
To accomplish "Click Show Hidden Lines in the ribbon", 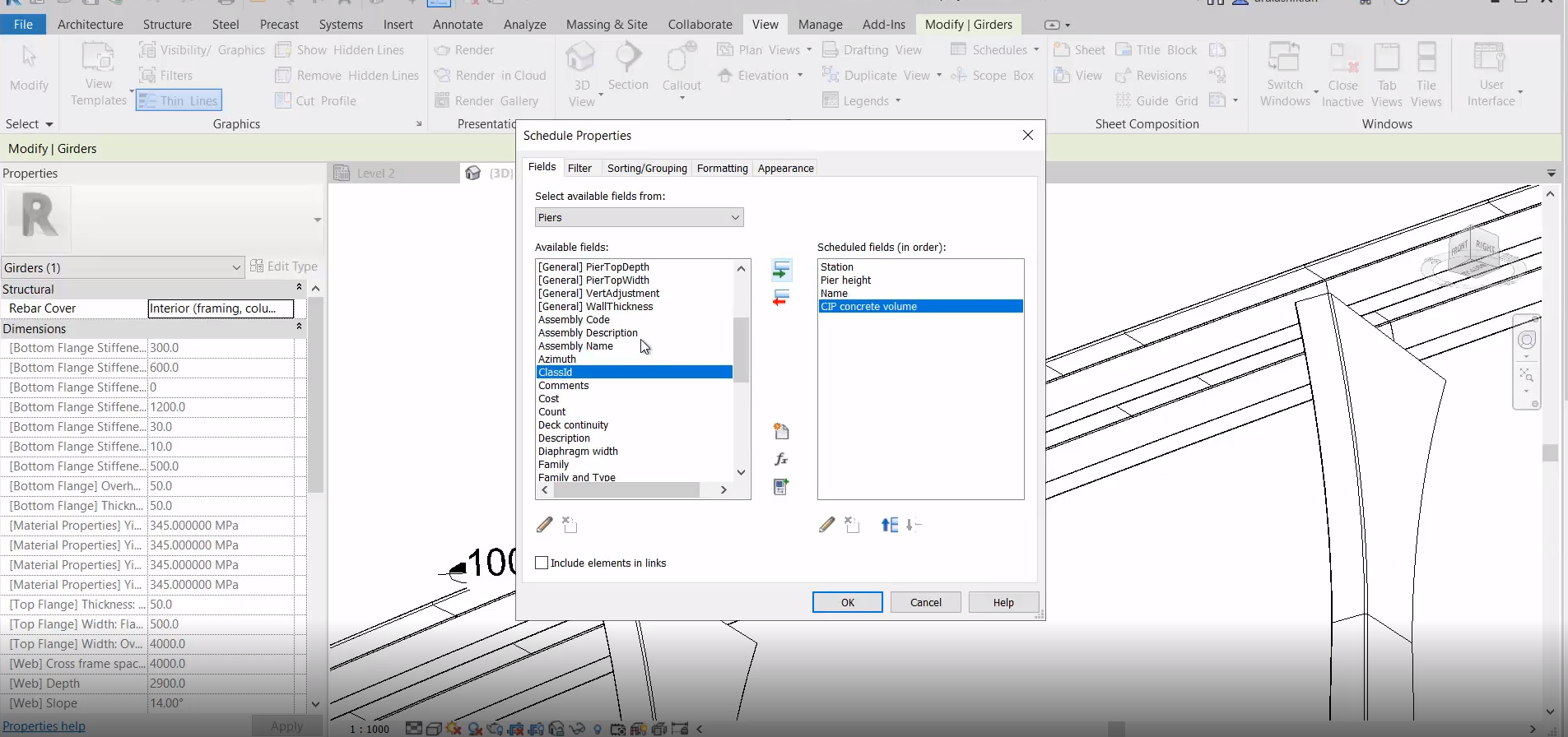I will [340, 50].
